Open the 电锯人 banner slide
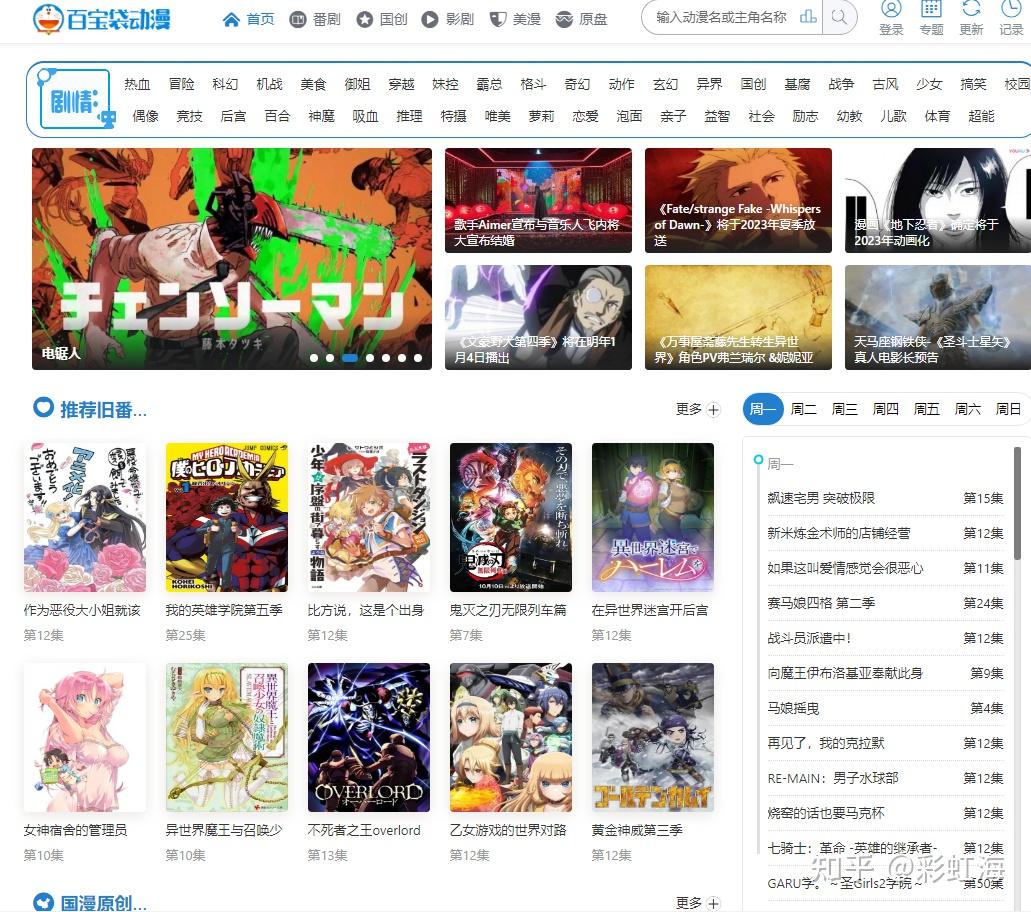This screenshot has width=1031, height=912. (231, 258)
